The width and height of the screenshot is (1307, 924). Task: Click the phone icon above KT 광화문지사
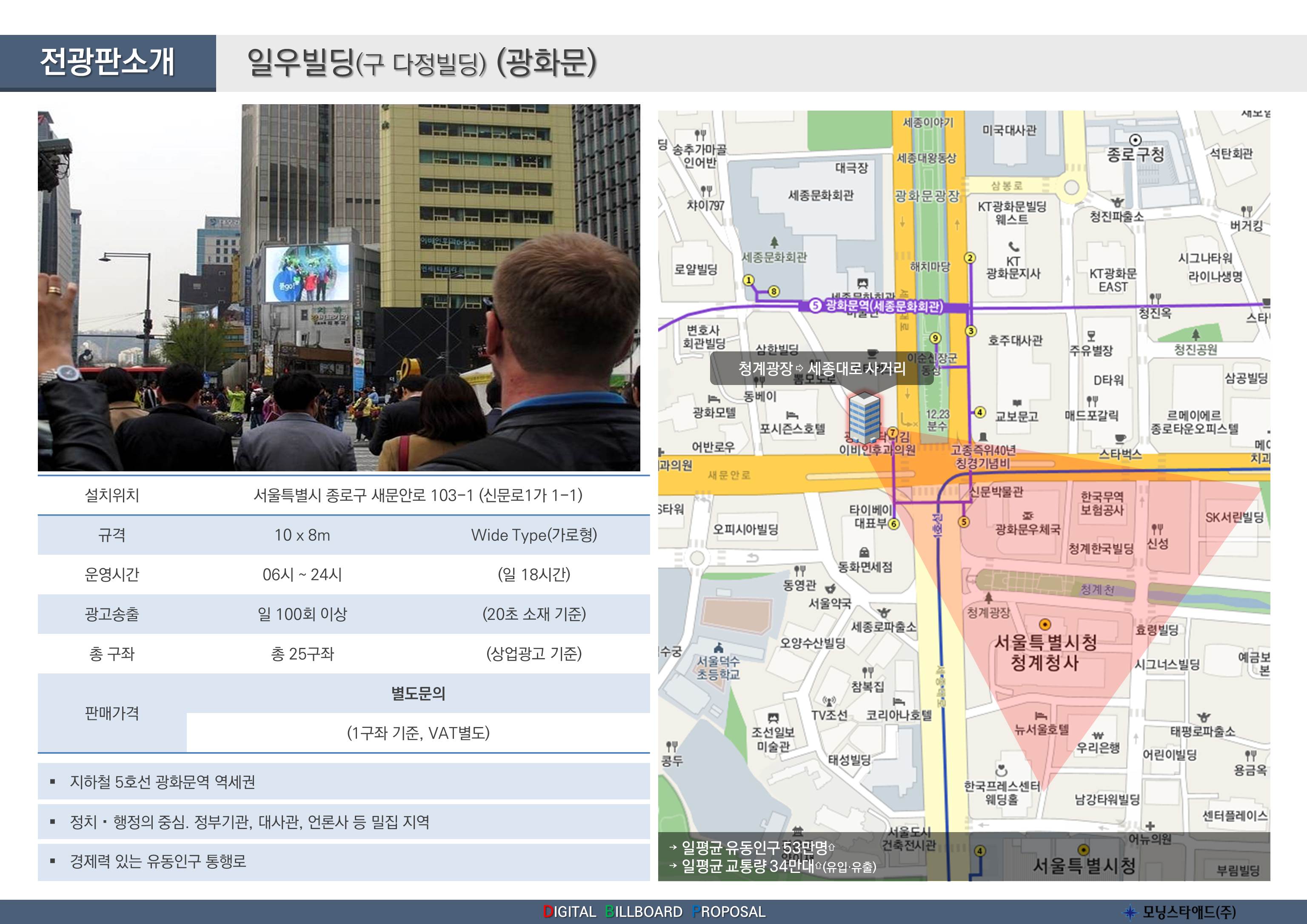pos(1014,246)
